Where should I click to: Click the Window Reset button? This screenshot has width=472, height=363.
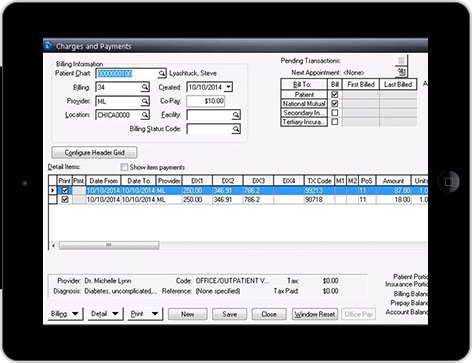(x=315, y=314)
